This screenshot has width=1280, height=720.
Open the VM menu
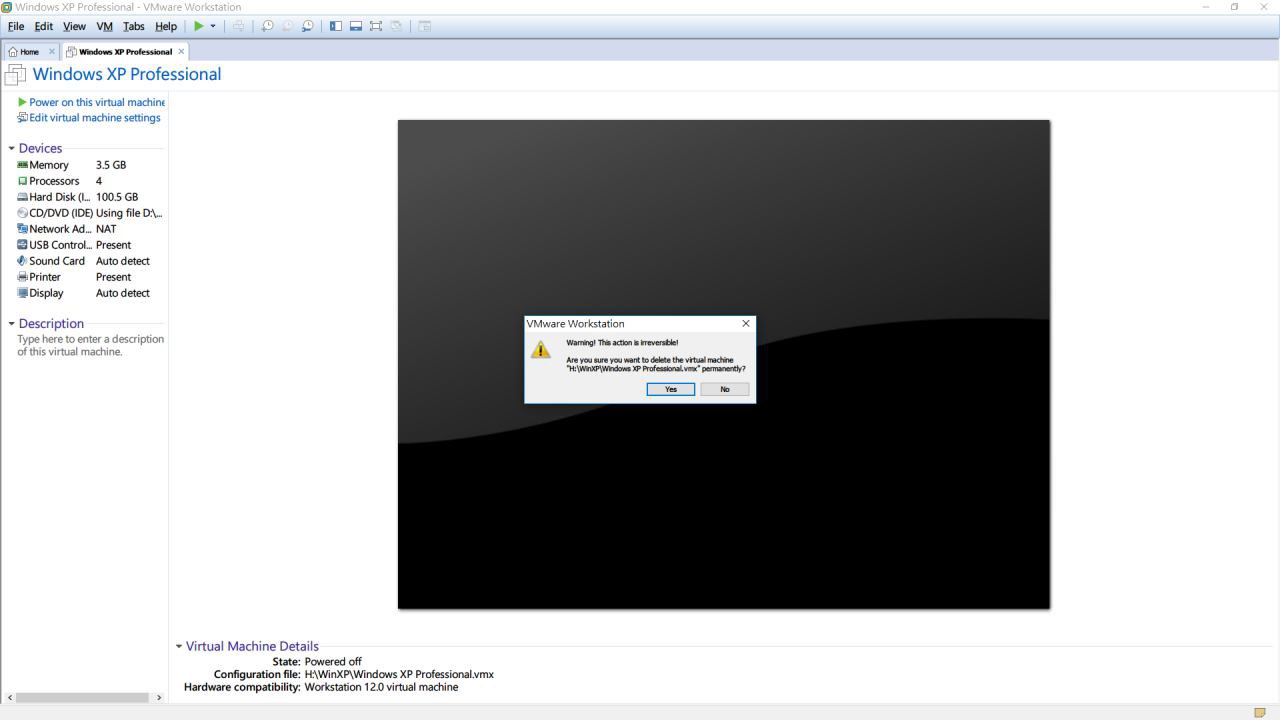105,26
